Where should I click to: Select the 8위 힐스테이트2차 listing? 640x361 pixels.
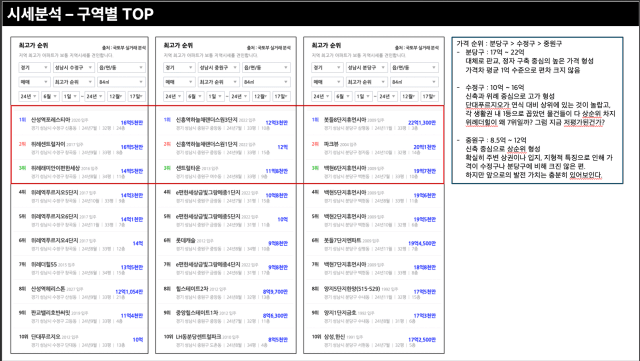[x=226, y=292]
